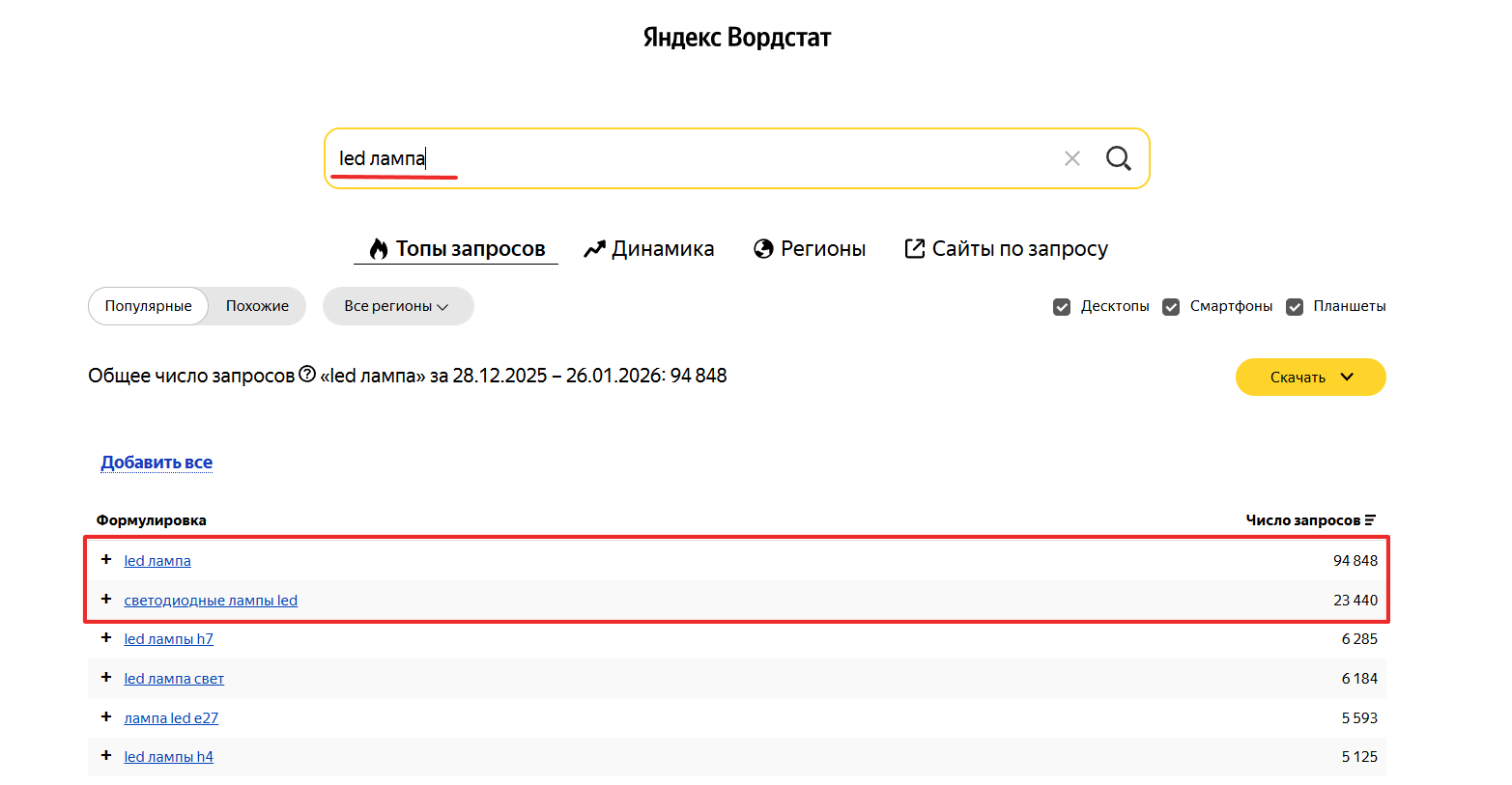Add 'led лампы h4' with plus icon
Screen dimensions: 1512x785
coord(106,756)
